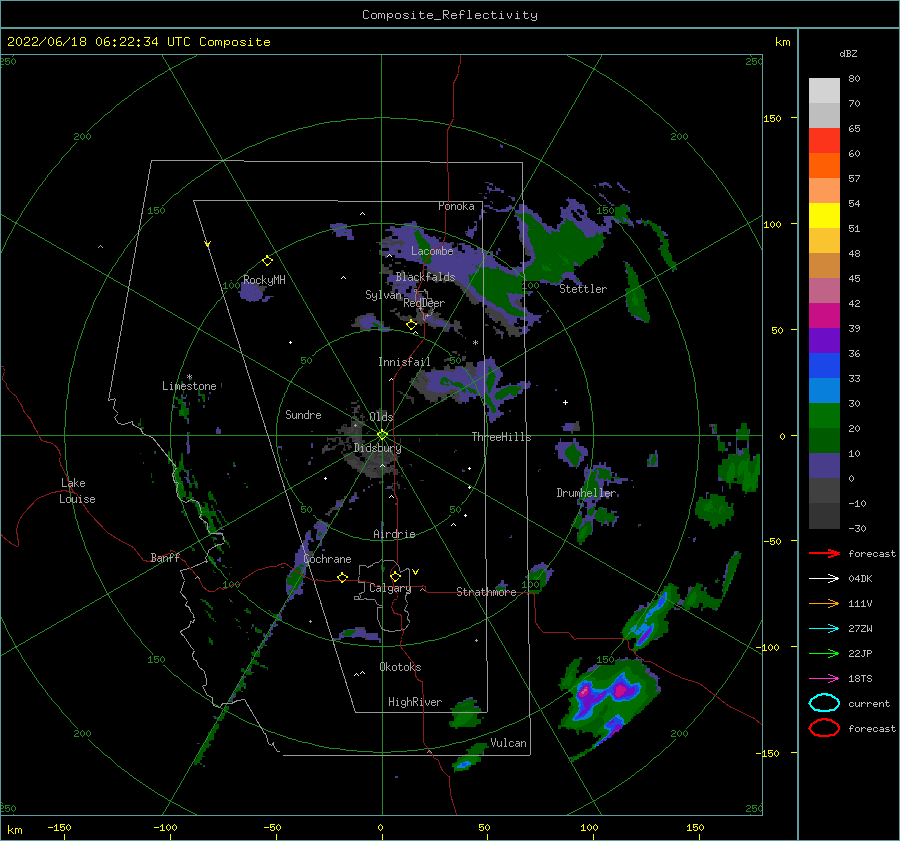Pick the slate purple 0-10 dBZ swatch
The width and height of the screenshot is (900, 841).
pyautogui.click(x=824, y=466)
